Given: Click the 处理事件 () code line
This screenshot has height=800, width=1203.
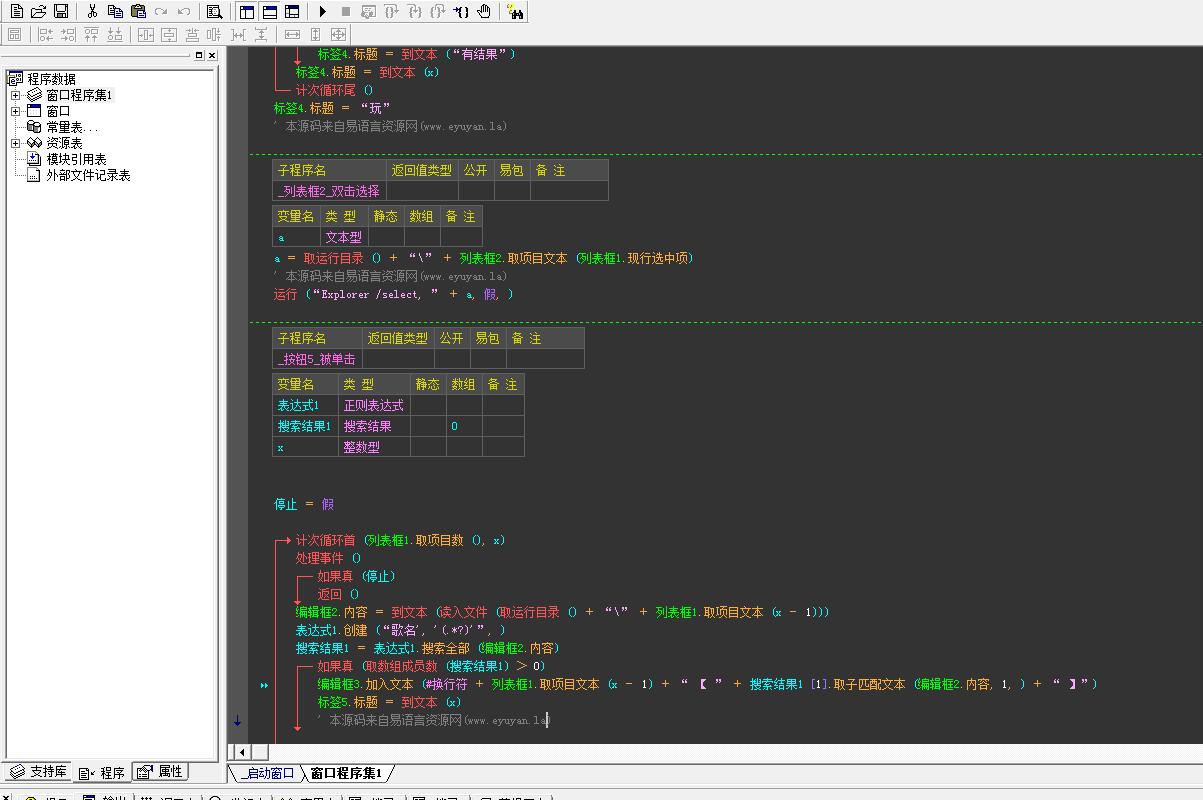Looking at the screenshot, I should tap(328, 558).
